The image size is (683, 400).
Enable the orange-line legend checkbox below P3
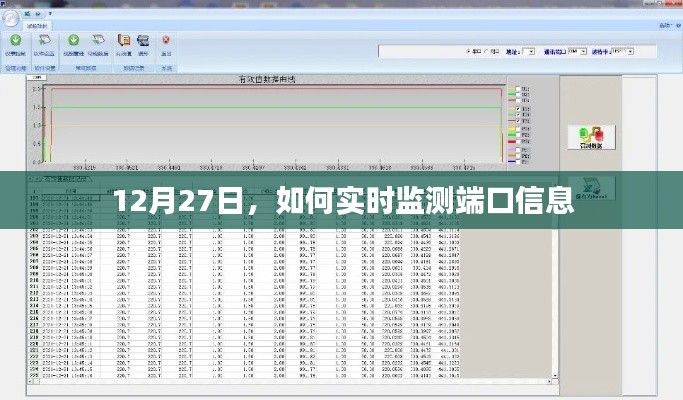tap(518, 156)
